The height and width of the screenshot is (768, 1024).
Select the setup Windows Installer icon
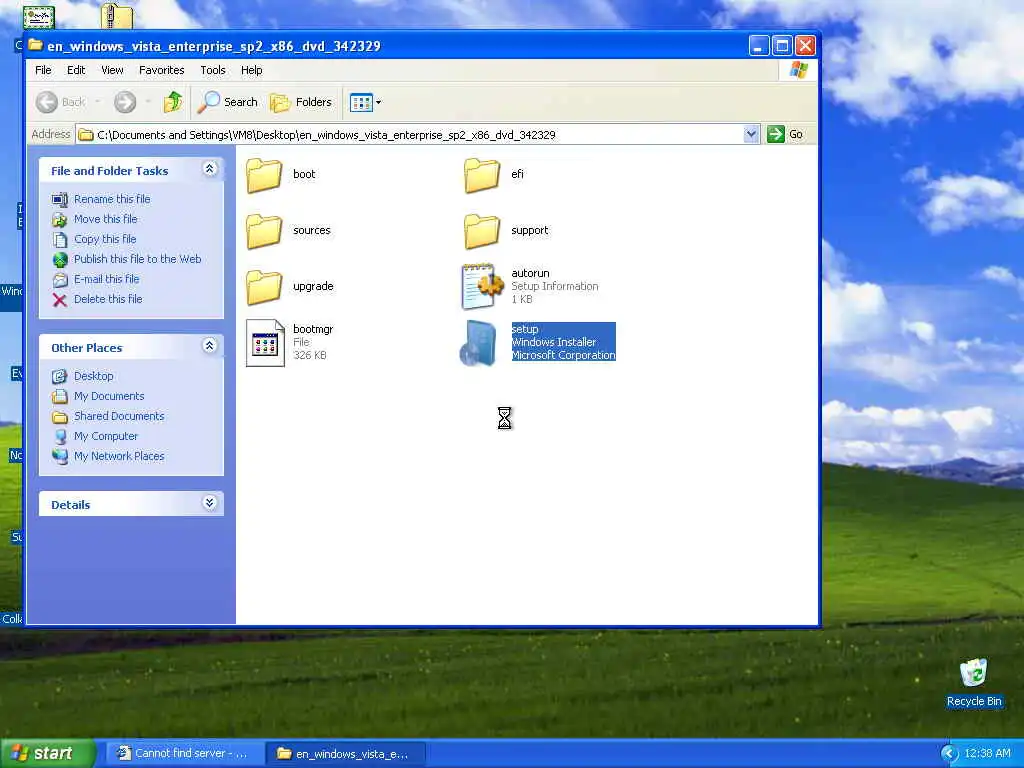tap(479, 343)
